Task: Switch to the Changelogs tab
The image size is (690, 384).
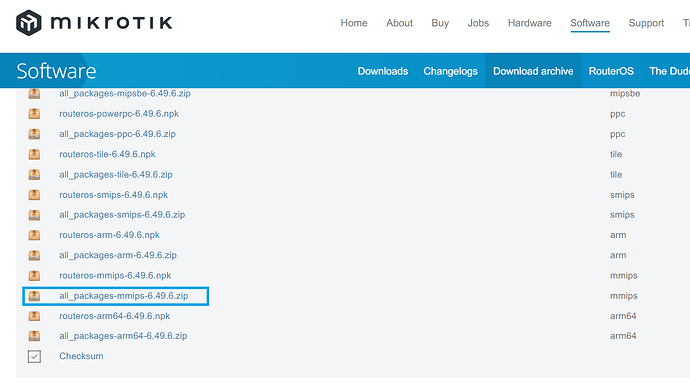Action: 450,71
